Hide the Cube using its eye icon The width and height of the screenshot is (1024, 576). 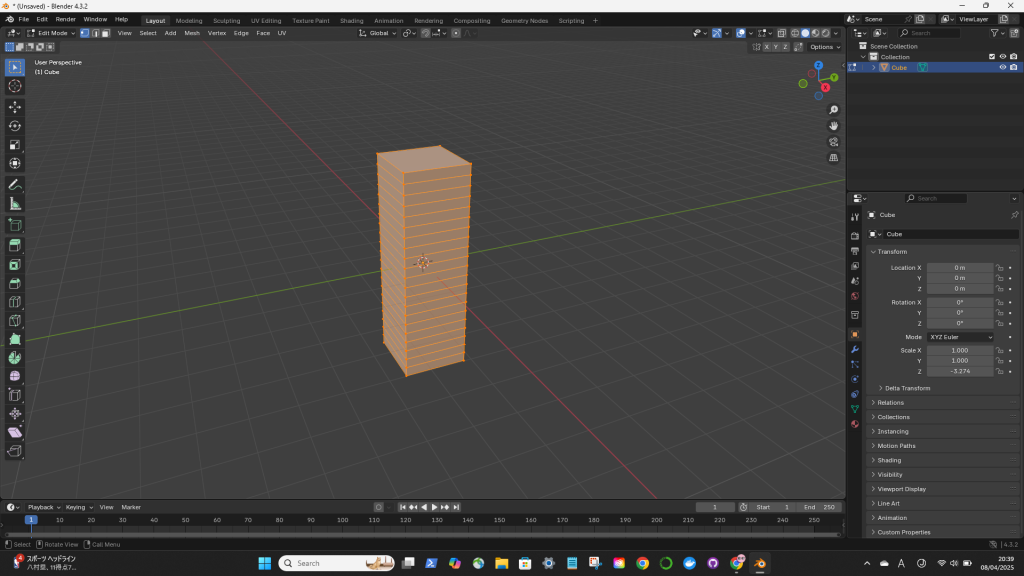coord(1003,68)
